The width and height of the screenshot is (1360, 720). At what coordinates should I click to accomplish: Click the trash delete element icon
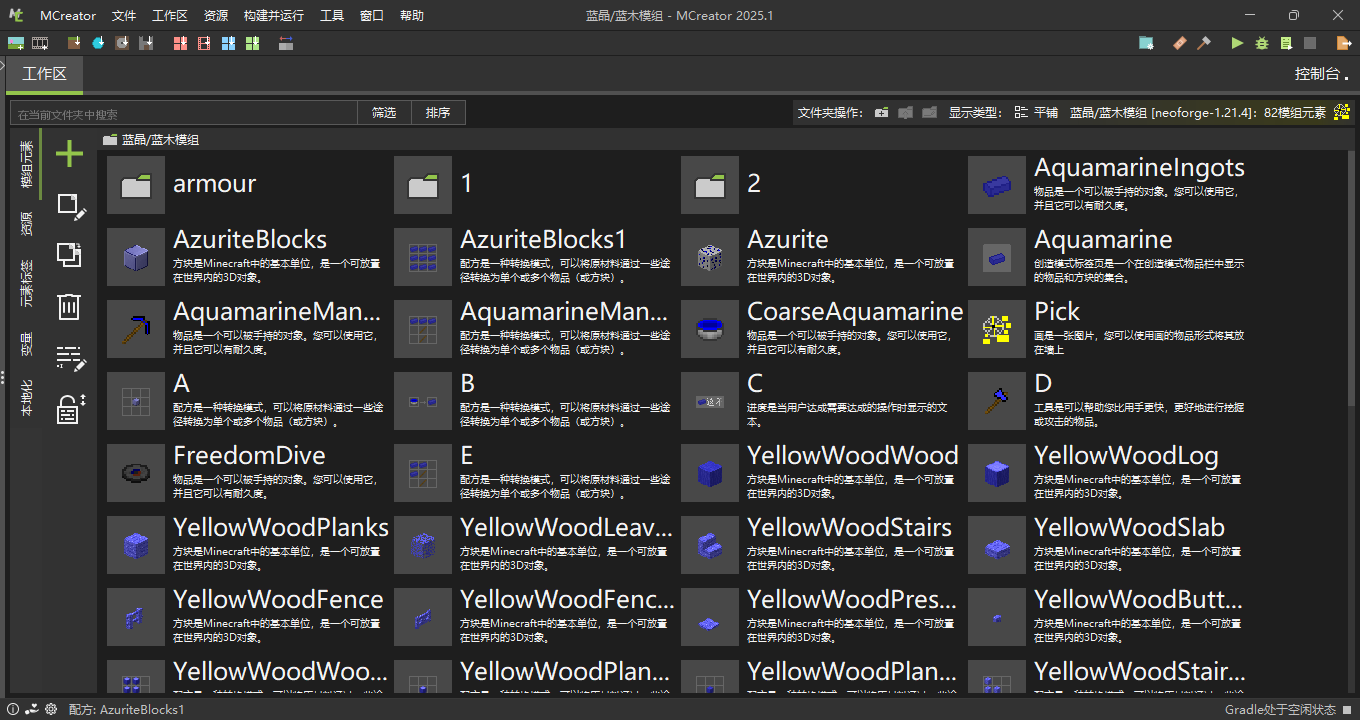click(x=69, y=306)
